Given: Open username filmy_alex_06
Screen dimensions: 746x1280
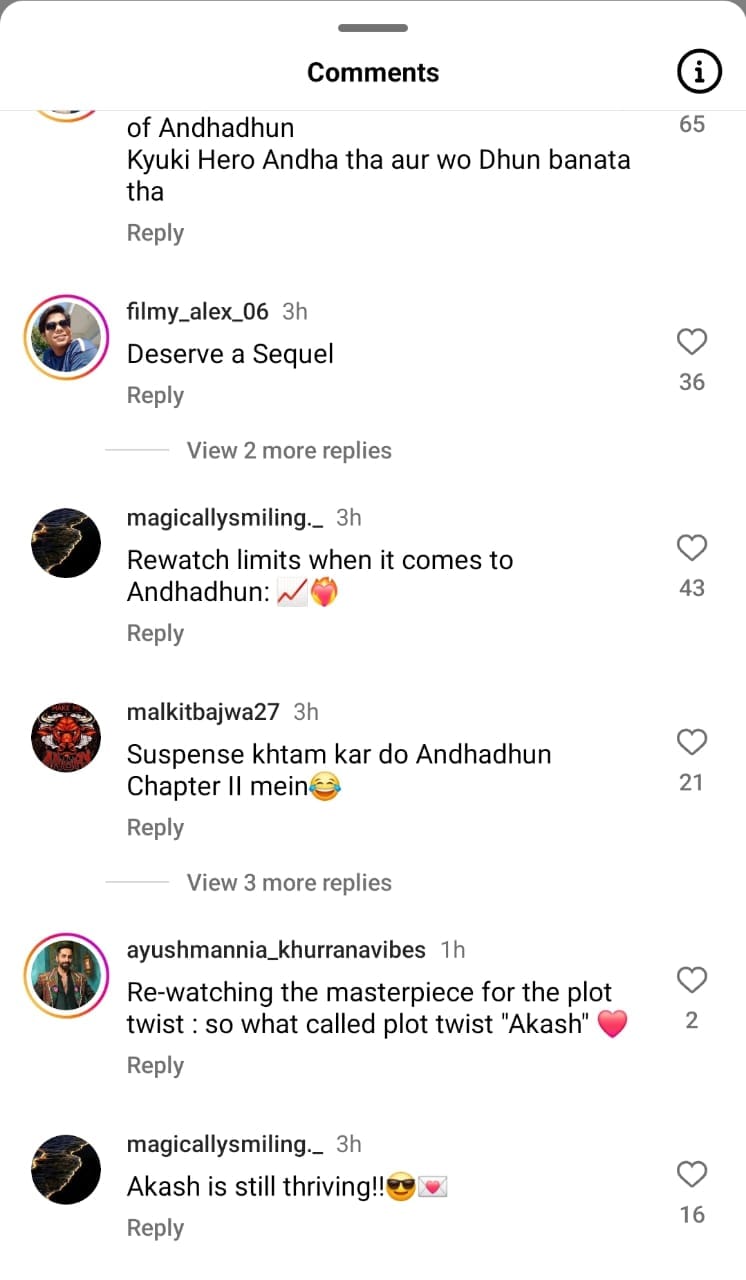Looking at the screenshot, I should point(198,311).
